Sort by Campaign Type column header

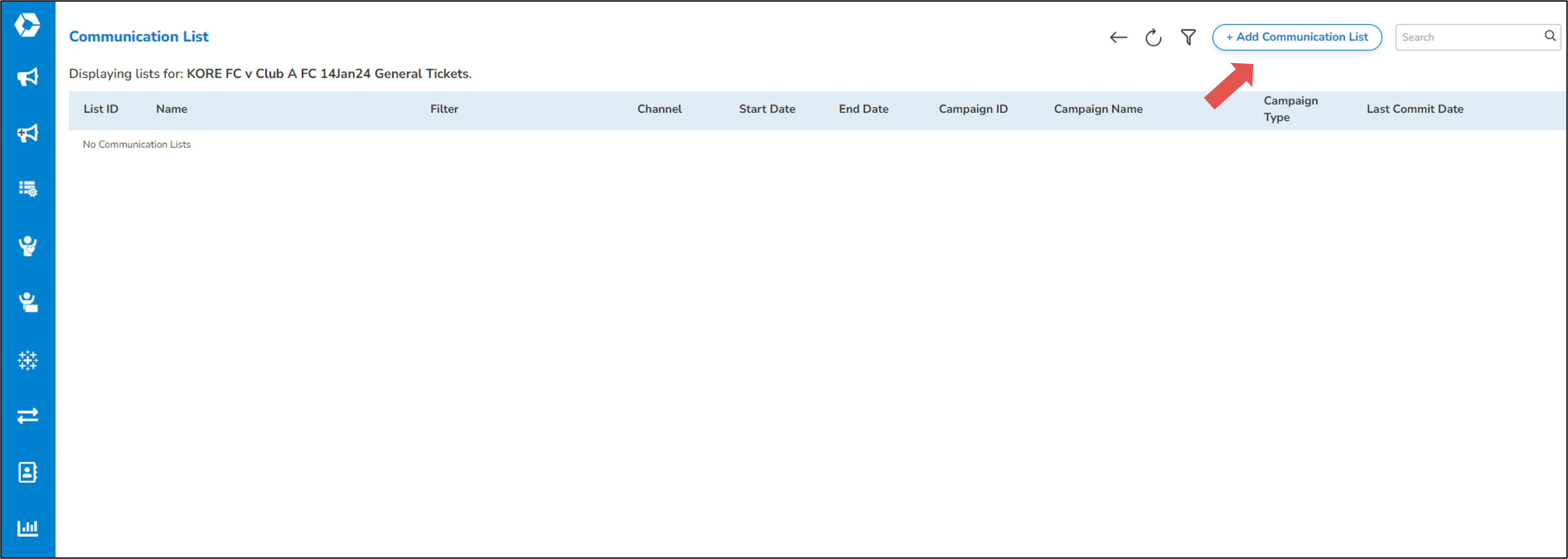(1290, 109)
